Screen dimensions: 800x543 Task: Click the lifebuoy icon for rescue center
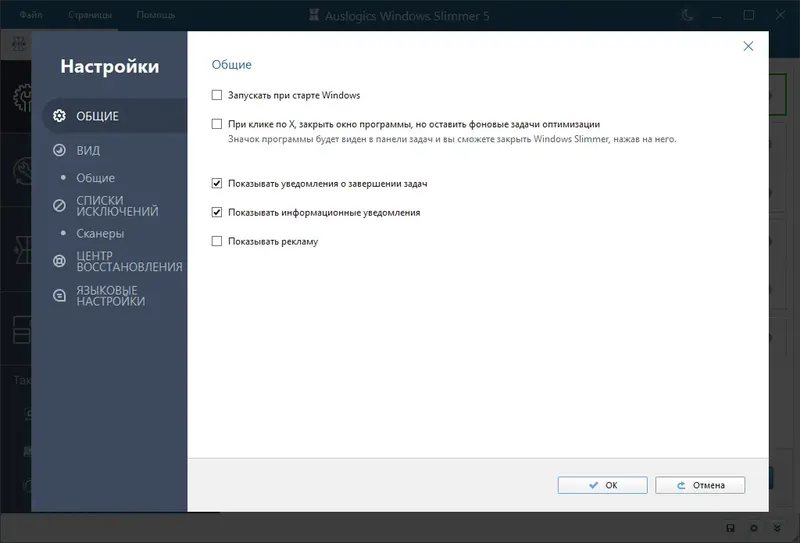point(59,261)
